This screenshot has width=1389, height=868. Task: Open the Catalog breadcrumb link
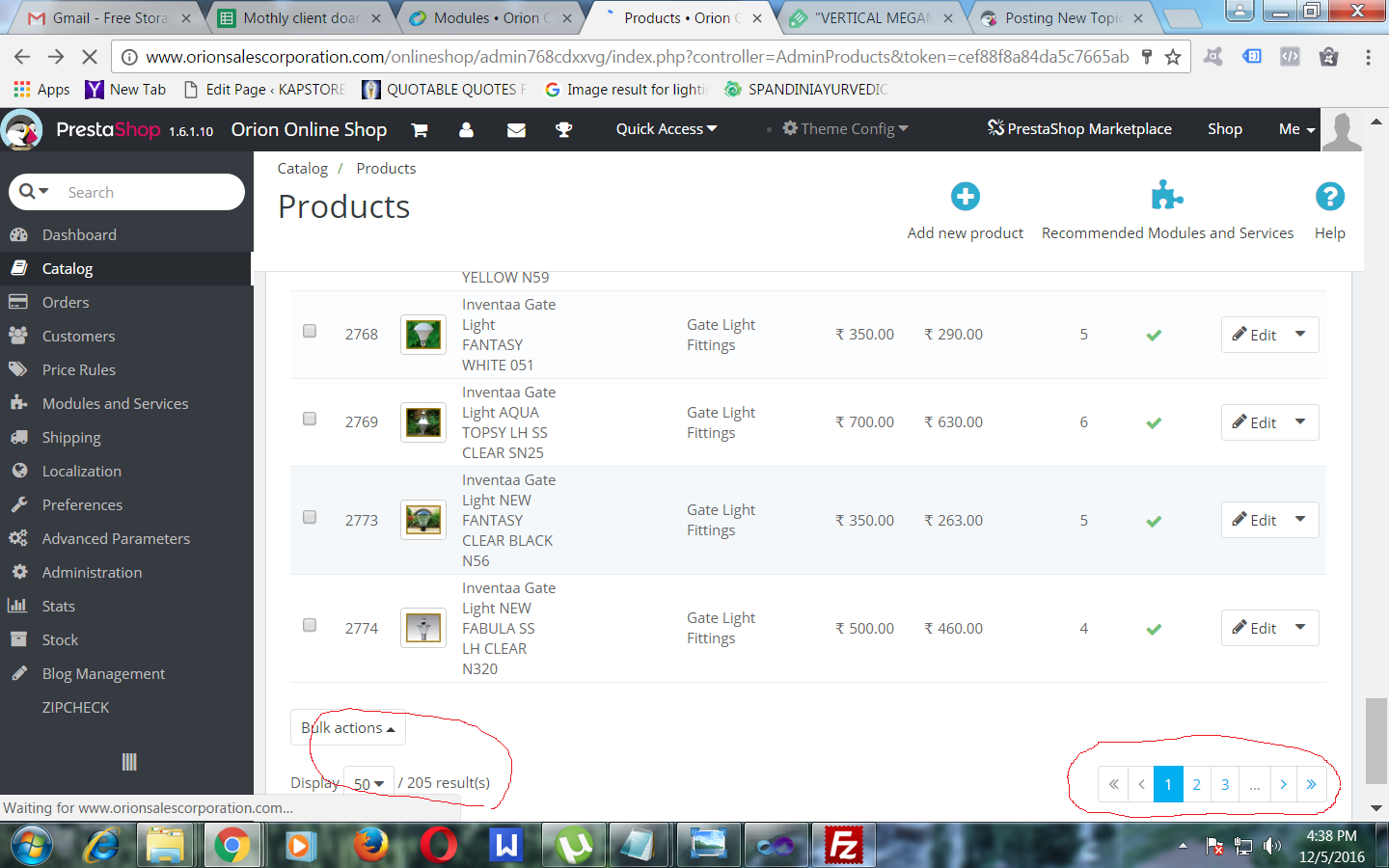pos(303,169)
